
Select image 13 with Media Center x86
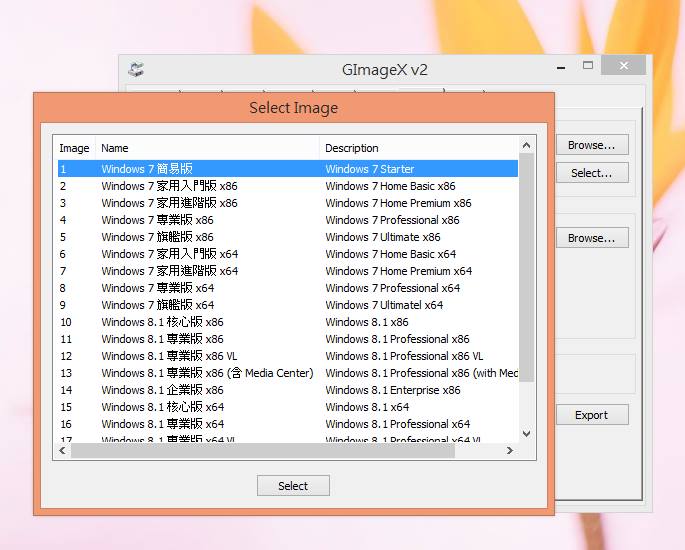288,374
